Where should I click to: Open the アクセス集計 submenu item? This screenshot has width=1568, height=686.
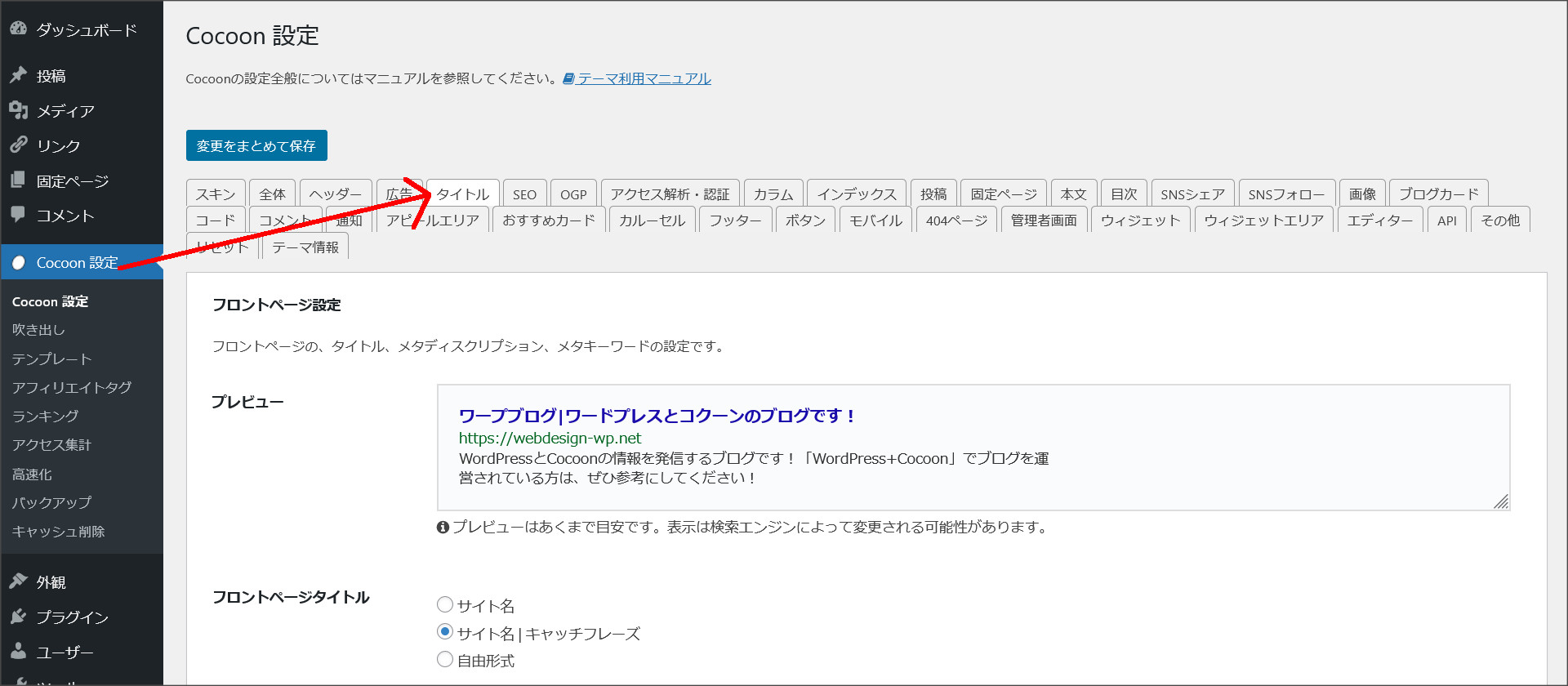[51, 444]
